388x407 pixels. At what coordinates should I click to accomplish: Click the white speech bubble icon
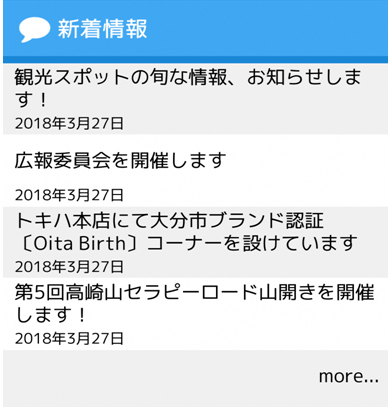click(34, 29)
